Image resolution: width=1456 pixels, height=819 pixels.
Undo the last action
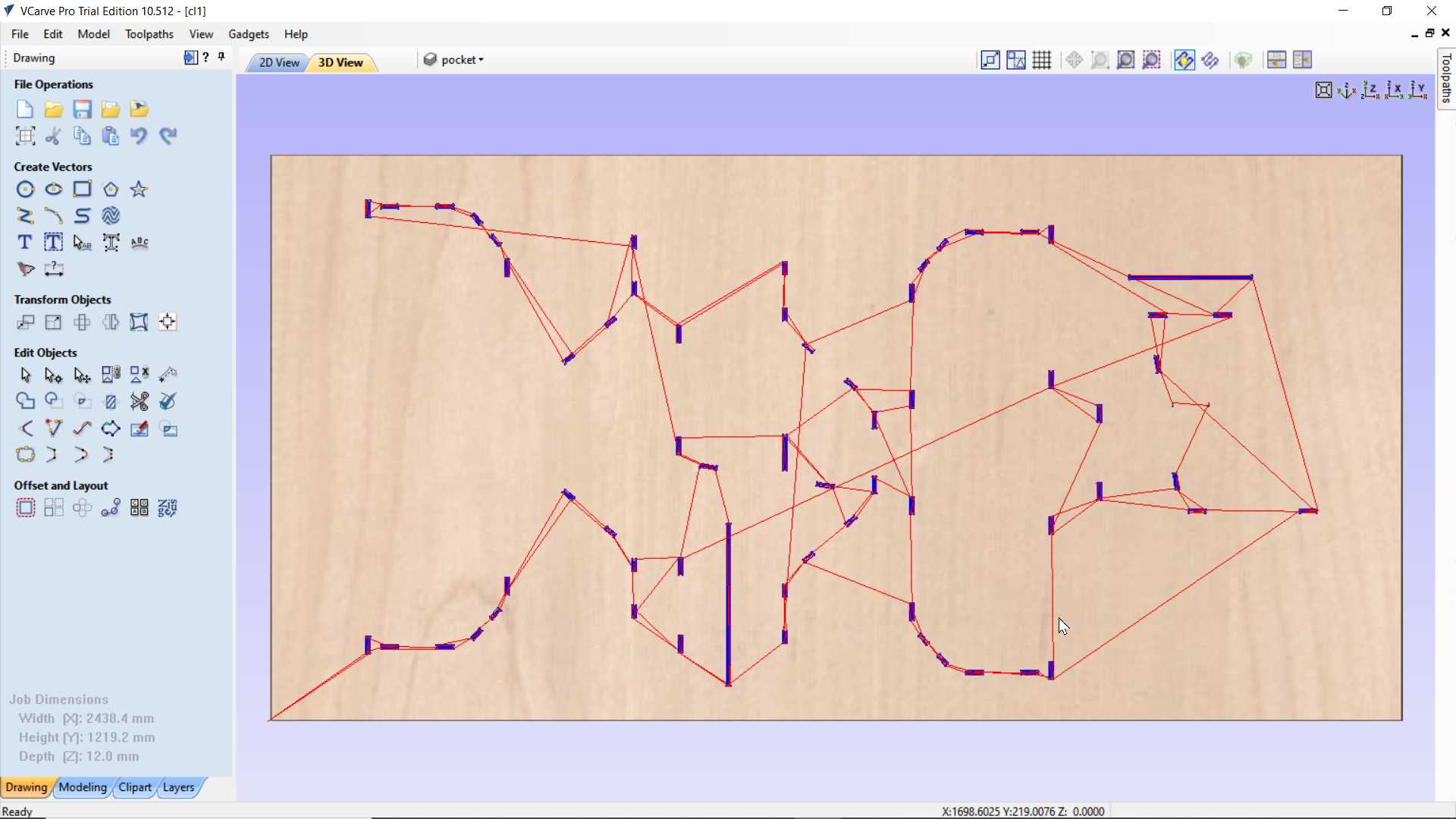point(139,136)
